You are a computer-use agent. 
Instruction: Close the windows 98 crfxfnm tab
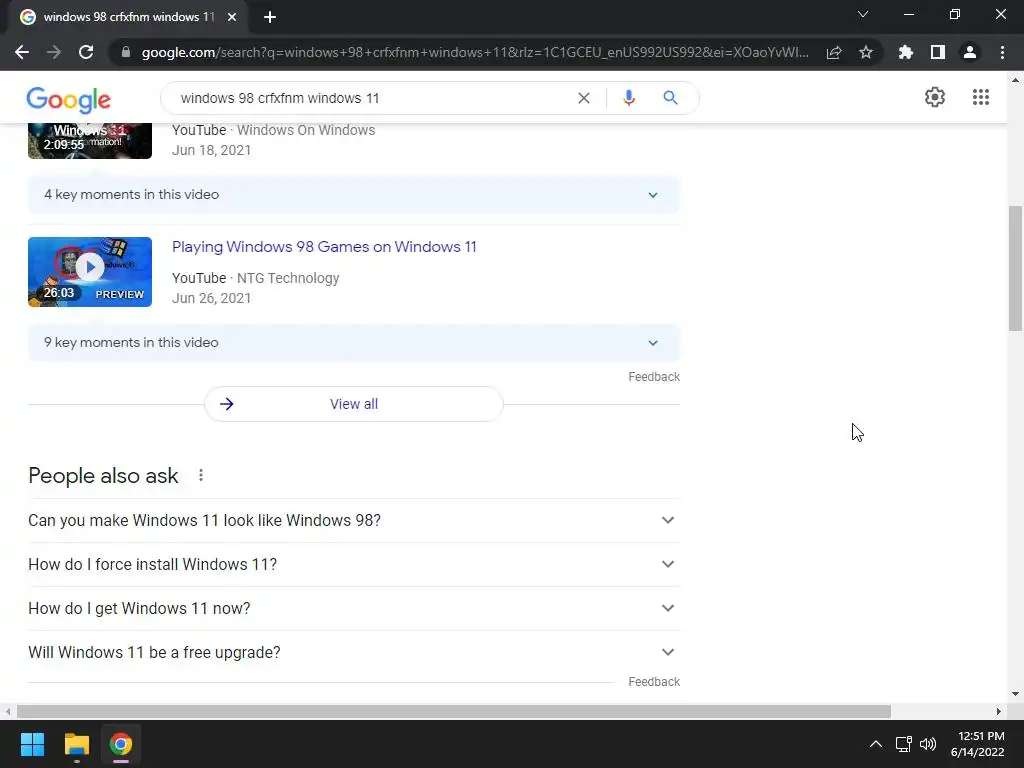click(232, 17)
